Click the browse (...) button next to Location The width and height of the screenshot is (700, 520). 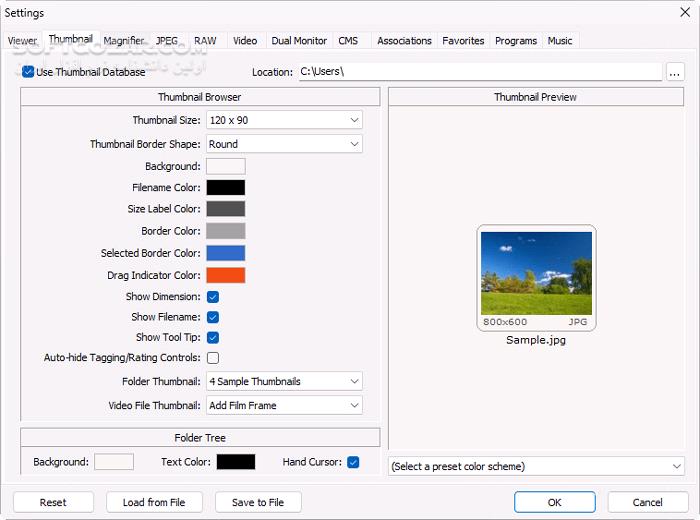coord(675,72)
